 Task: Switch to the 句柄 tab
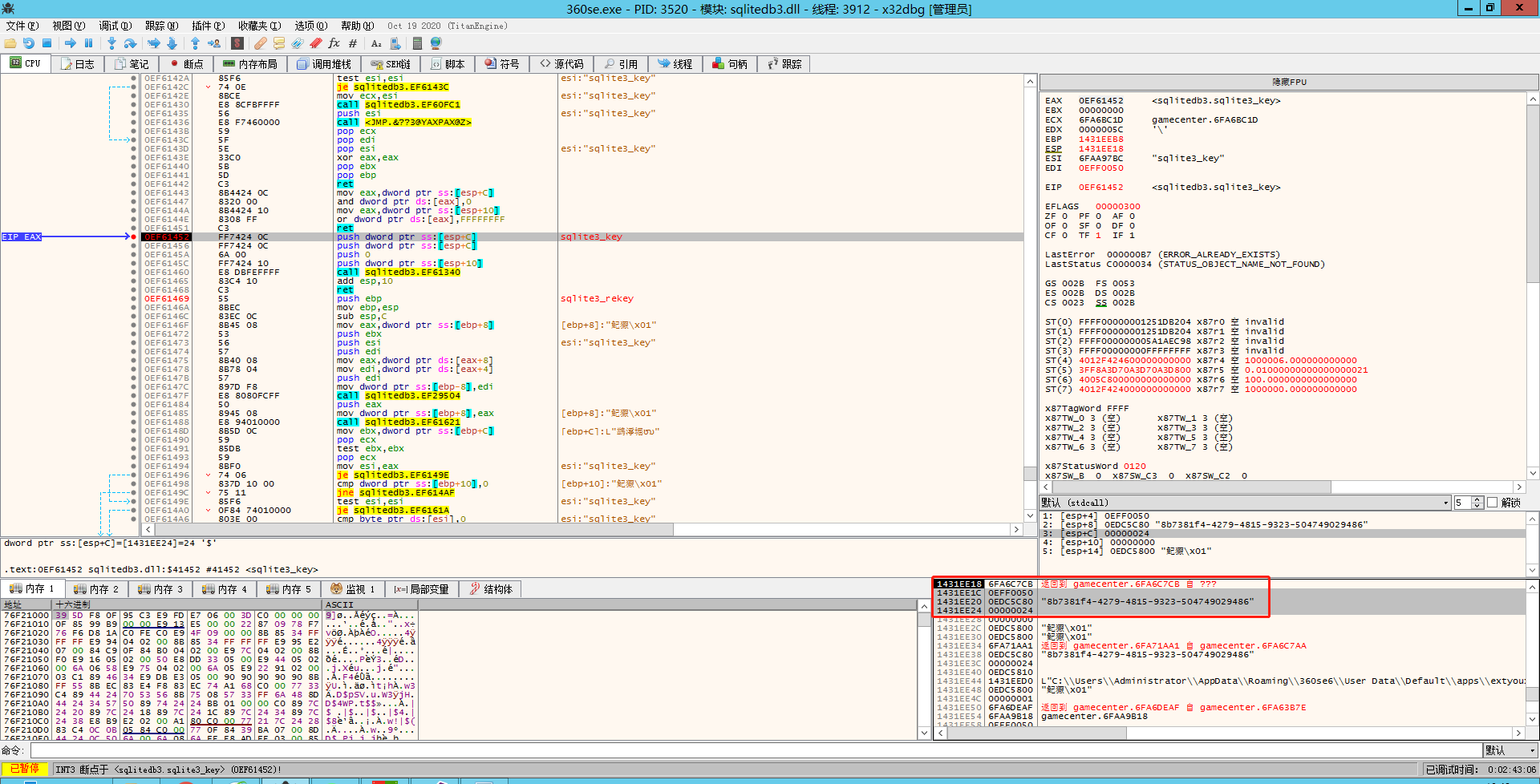(x=731, y=63)
